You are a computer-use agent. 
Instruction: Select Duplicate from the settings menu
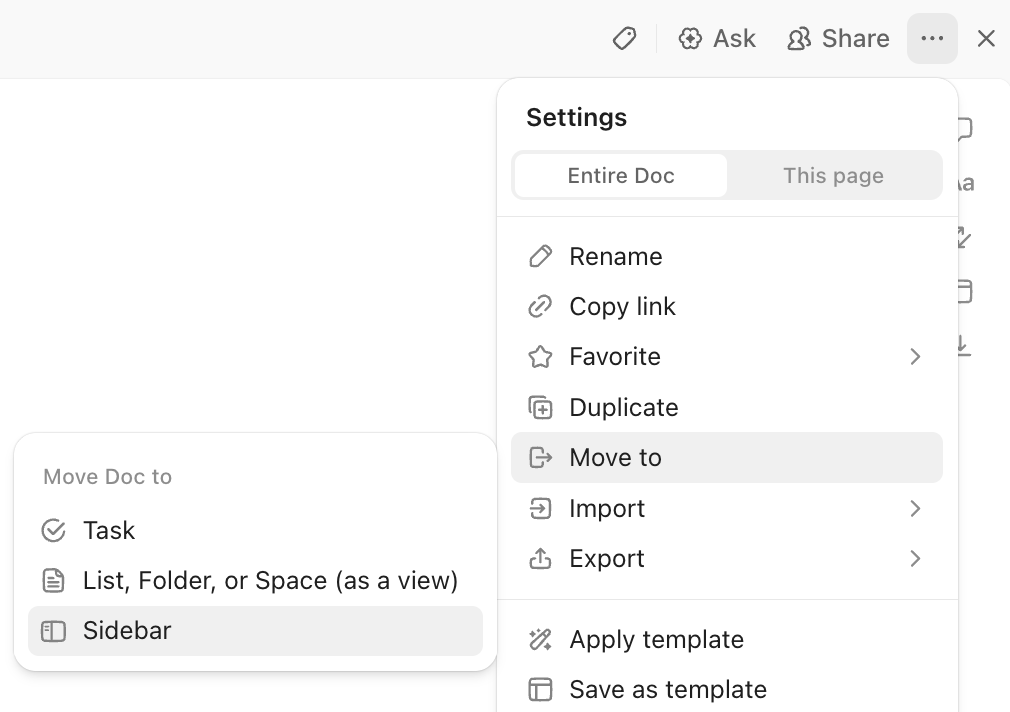(x=623, y=407)
